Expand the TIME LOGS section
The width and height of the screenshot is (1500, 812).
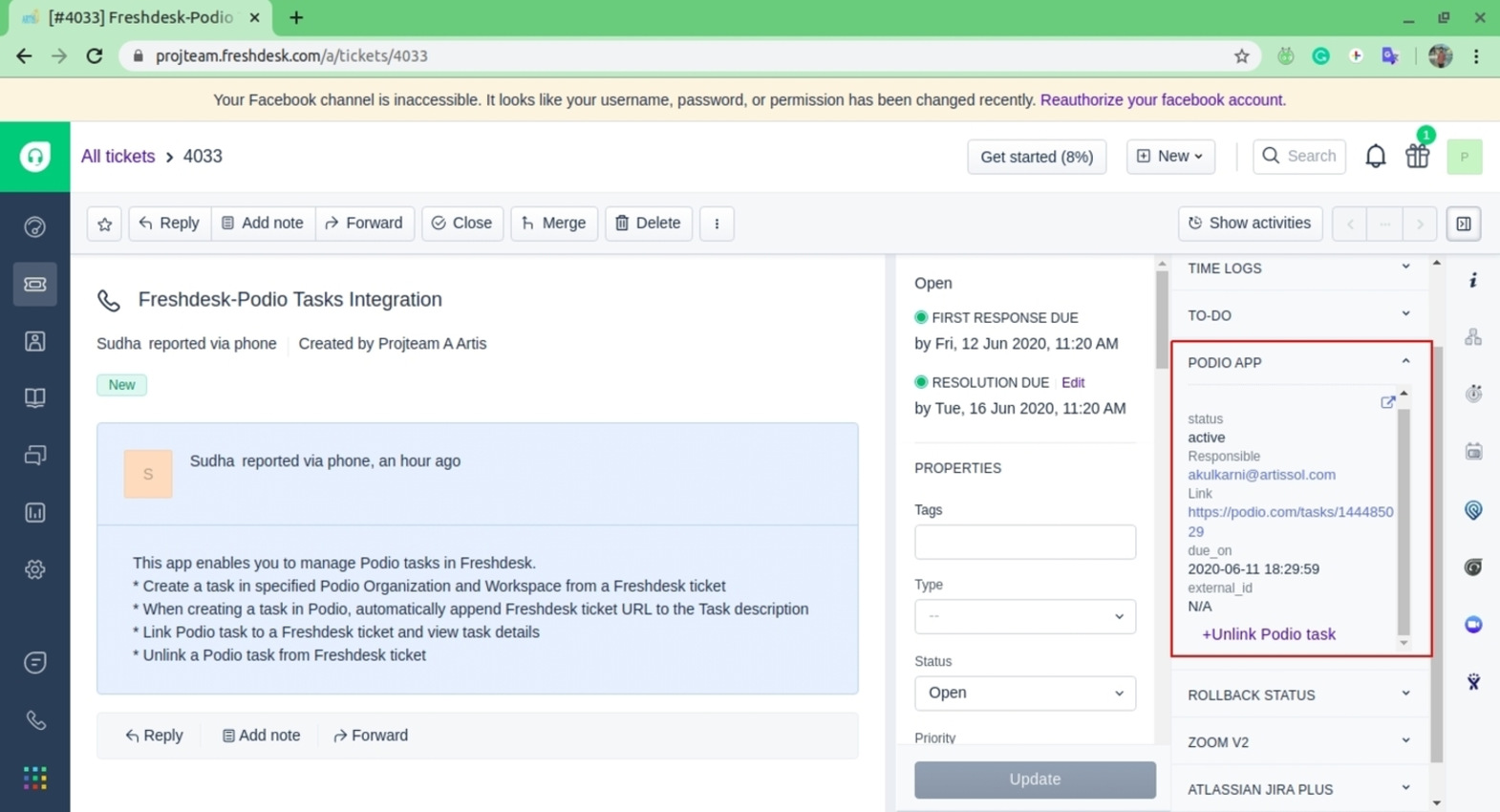click(x=1296, y=268)
